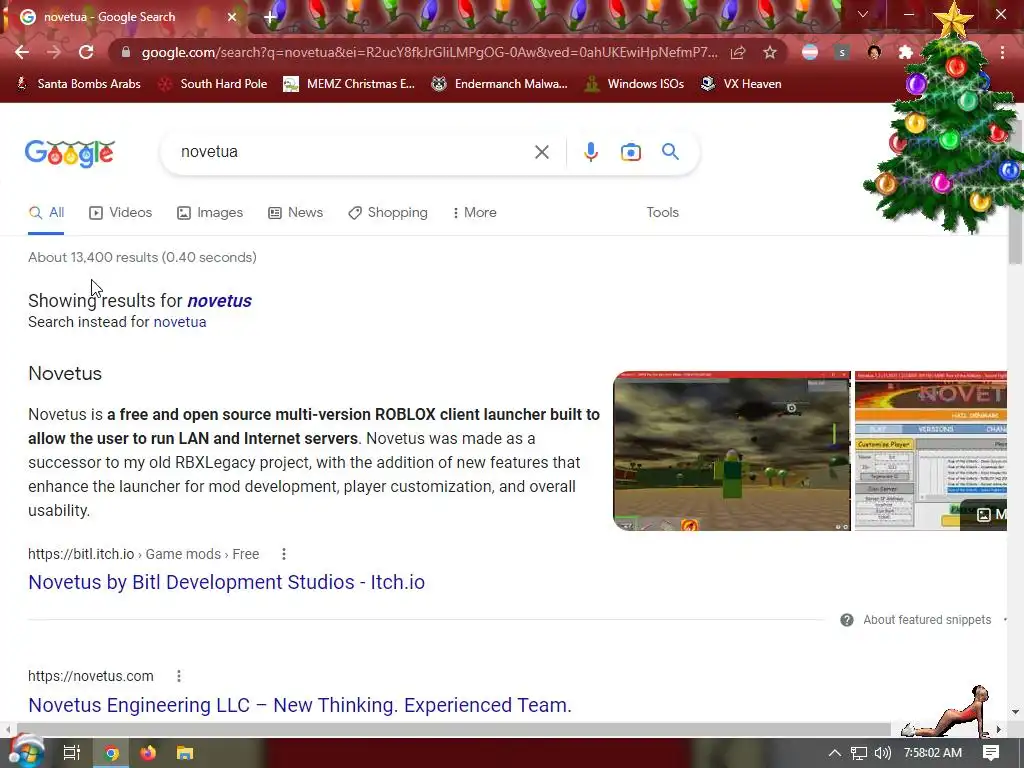Search by image with camera icon
This screenshot has height=768, width=1024.
point(630,152)
